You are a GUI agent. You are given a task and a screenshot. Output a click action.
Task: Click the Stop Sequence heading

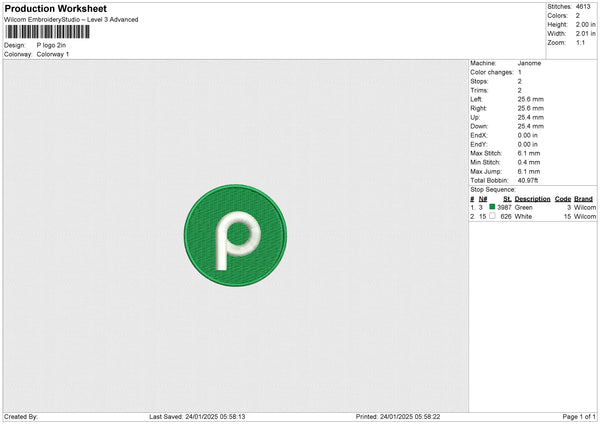click(x=493, y=190)
